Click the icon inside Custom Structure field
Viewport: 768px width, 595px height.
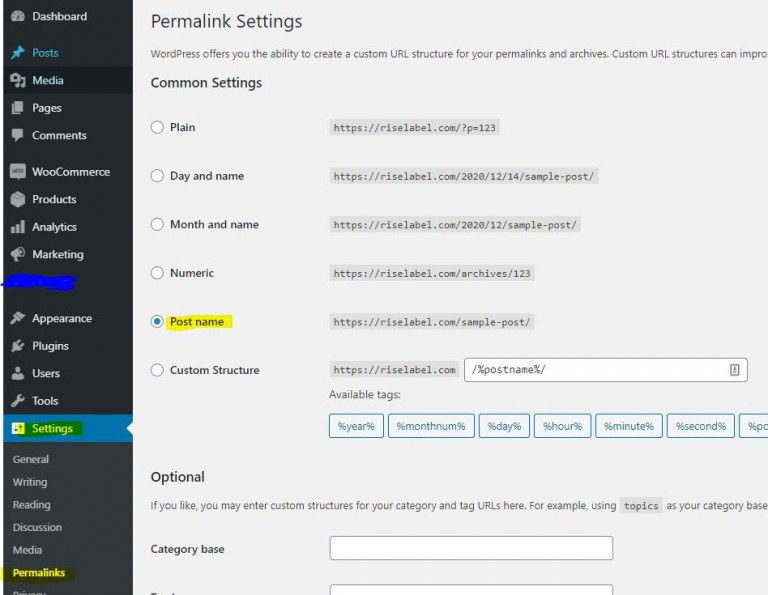[x=734, y=370]
